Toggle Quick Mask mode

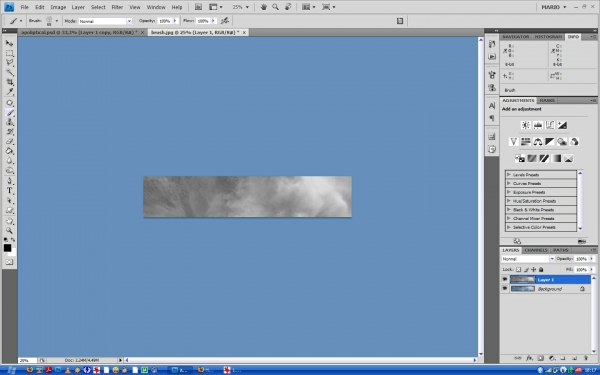(9, 262)
